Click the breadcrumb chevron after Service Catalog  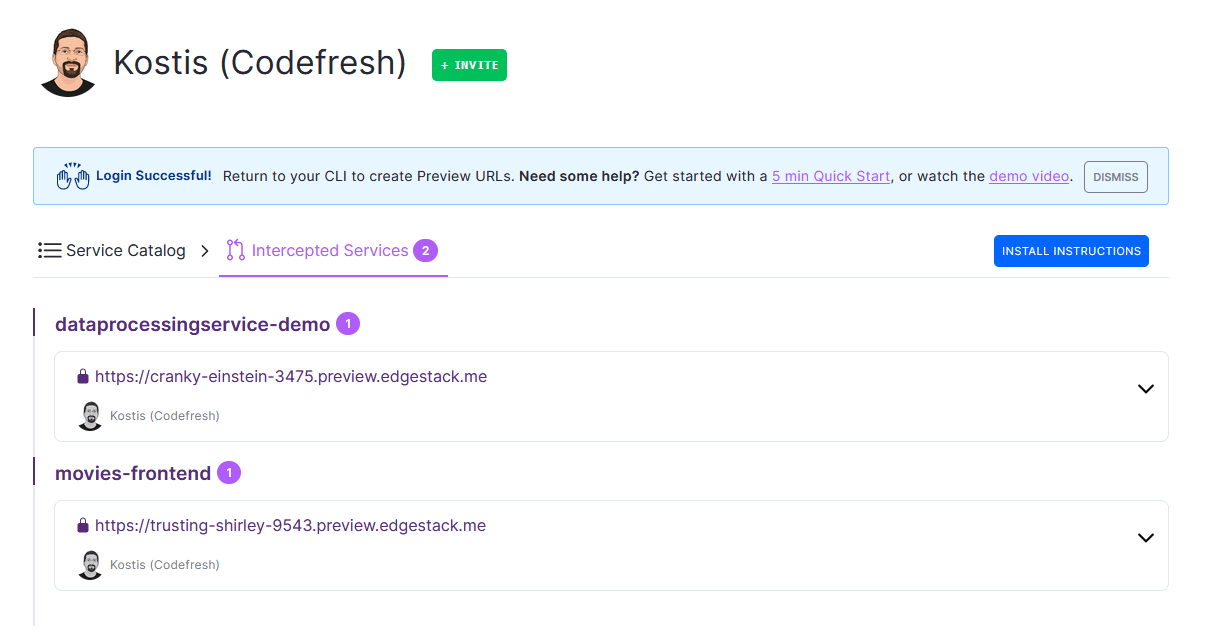click(x=205, y=251)
